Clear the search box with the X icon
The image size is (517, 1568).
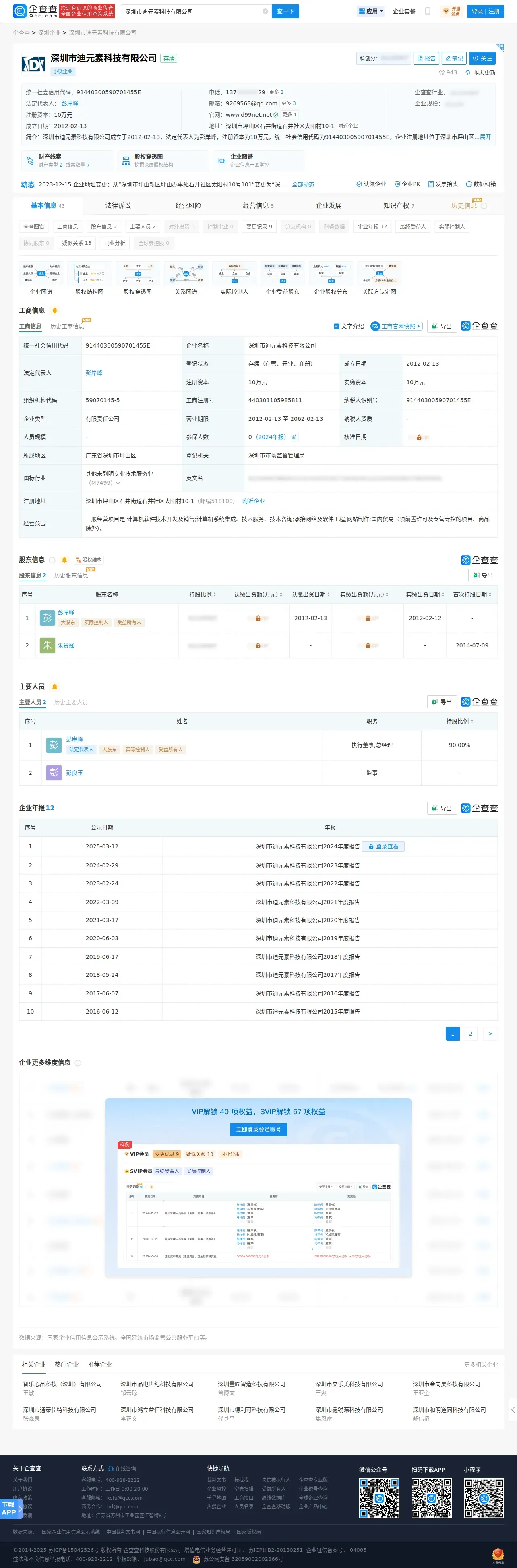[x=265, y=12]
